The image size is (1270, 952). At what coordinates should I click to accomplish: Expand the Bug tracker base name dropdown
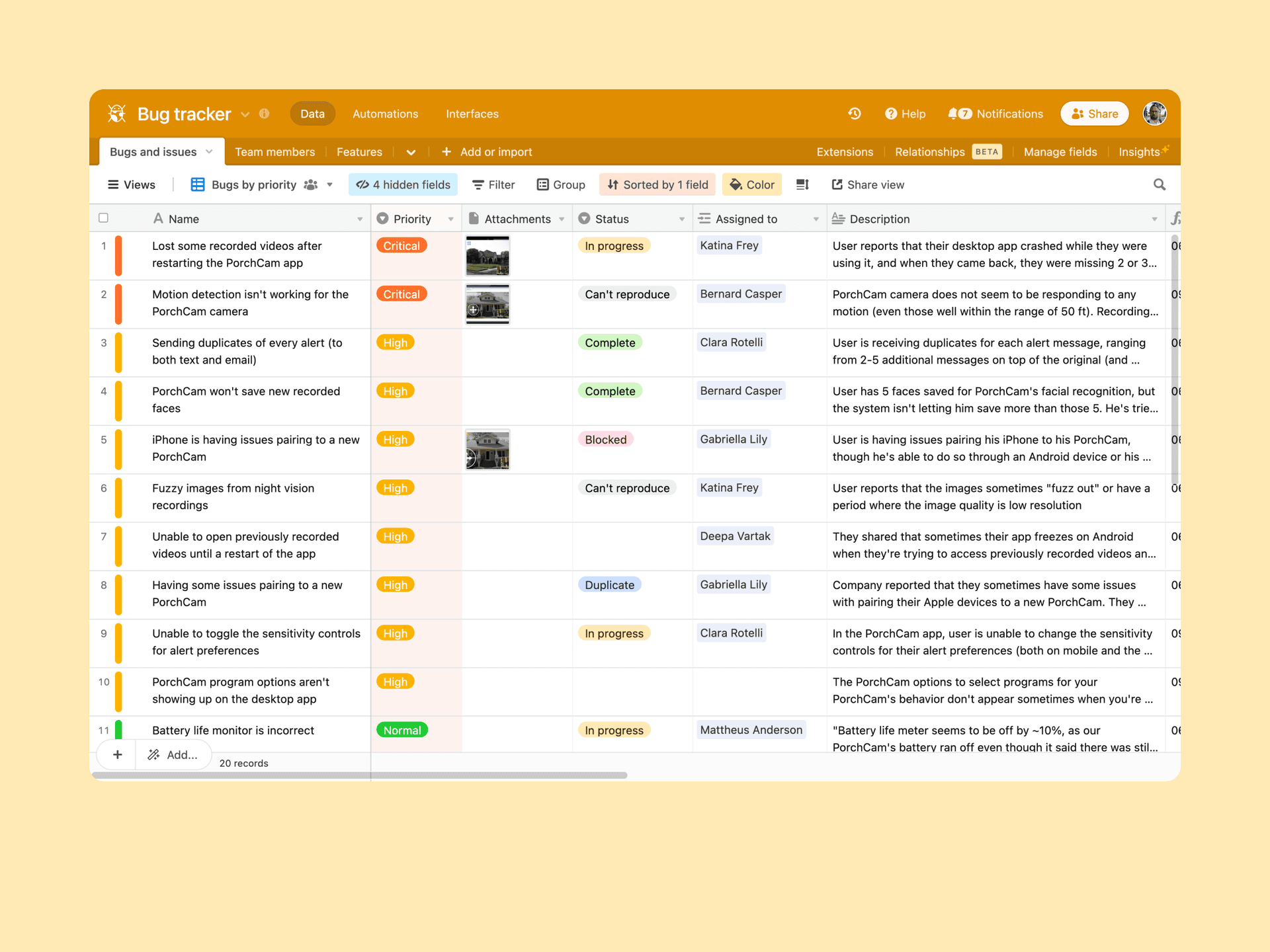pos(245,114)
